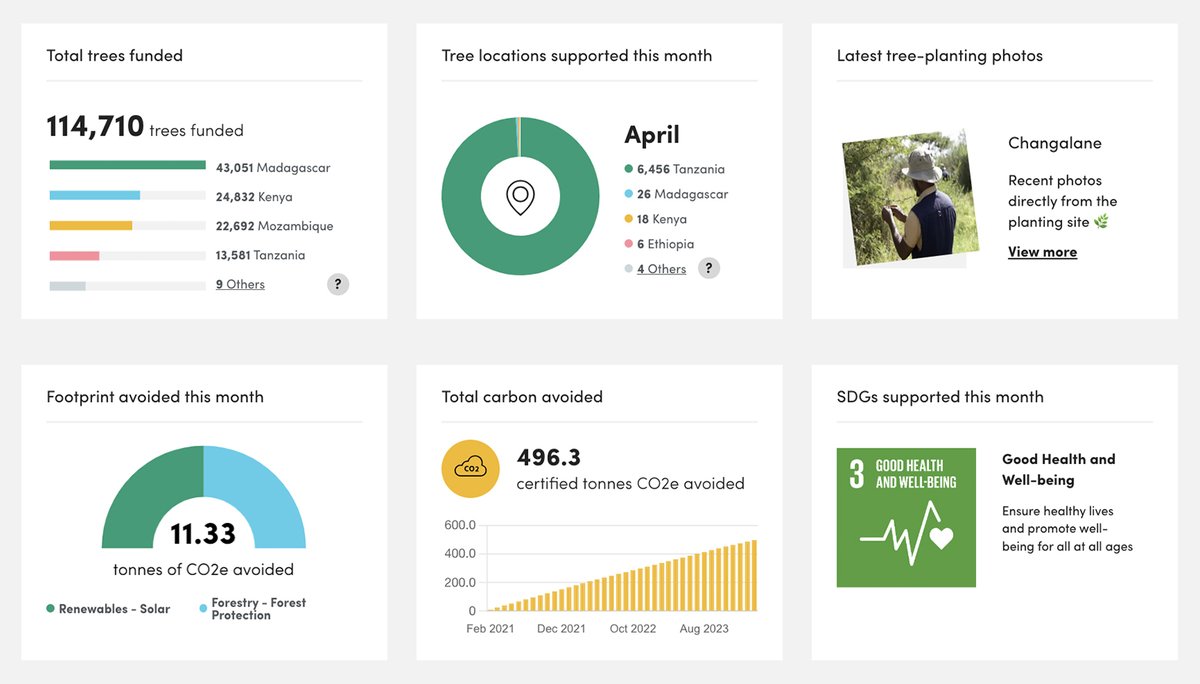The height and width of the screenshot is (684, 1200).
Task: Click the 22,692 Mozambique label
Action: (275, 226)
